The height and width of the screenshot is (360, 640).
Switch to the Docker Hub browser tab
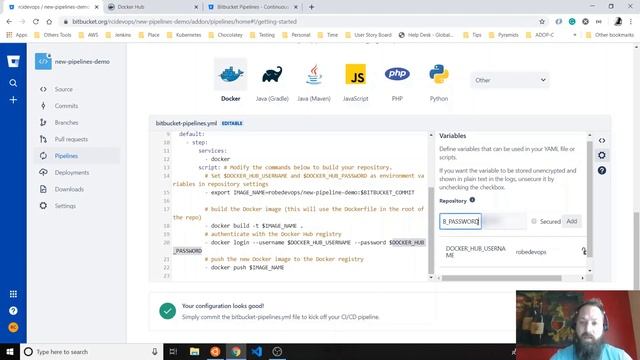tap(153, 7)
